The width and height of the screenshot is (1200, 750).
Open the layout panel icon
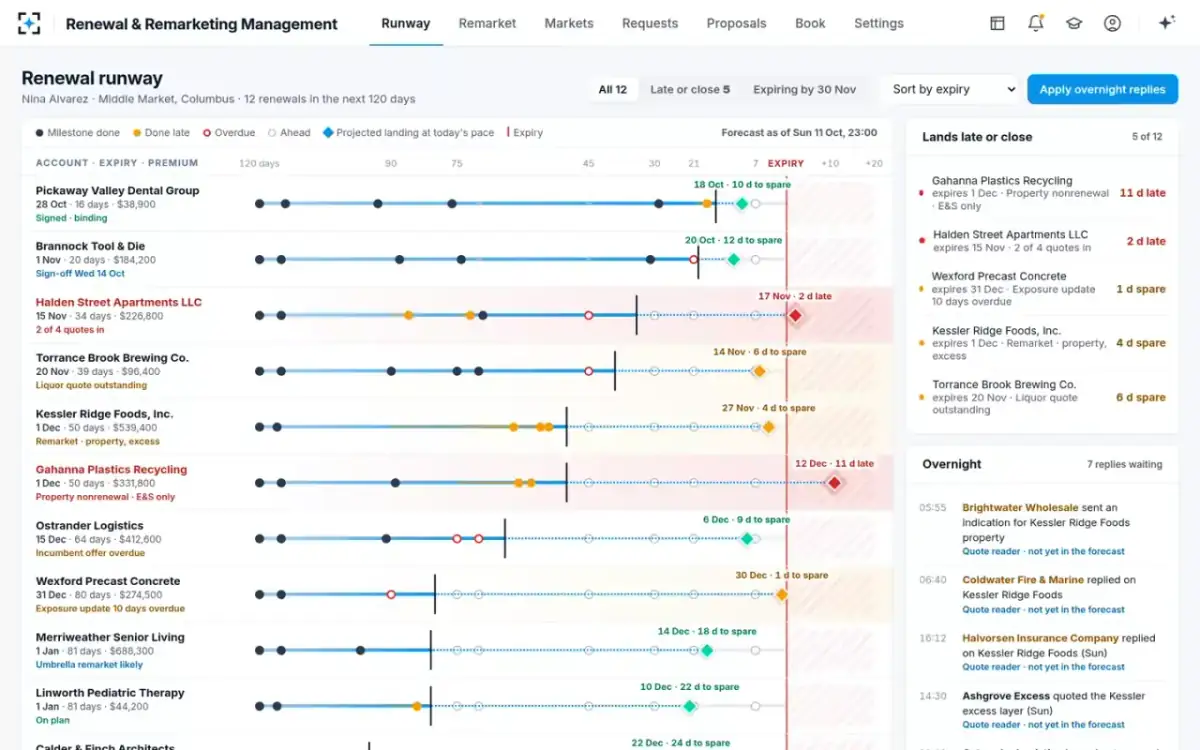(997, 23)
